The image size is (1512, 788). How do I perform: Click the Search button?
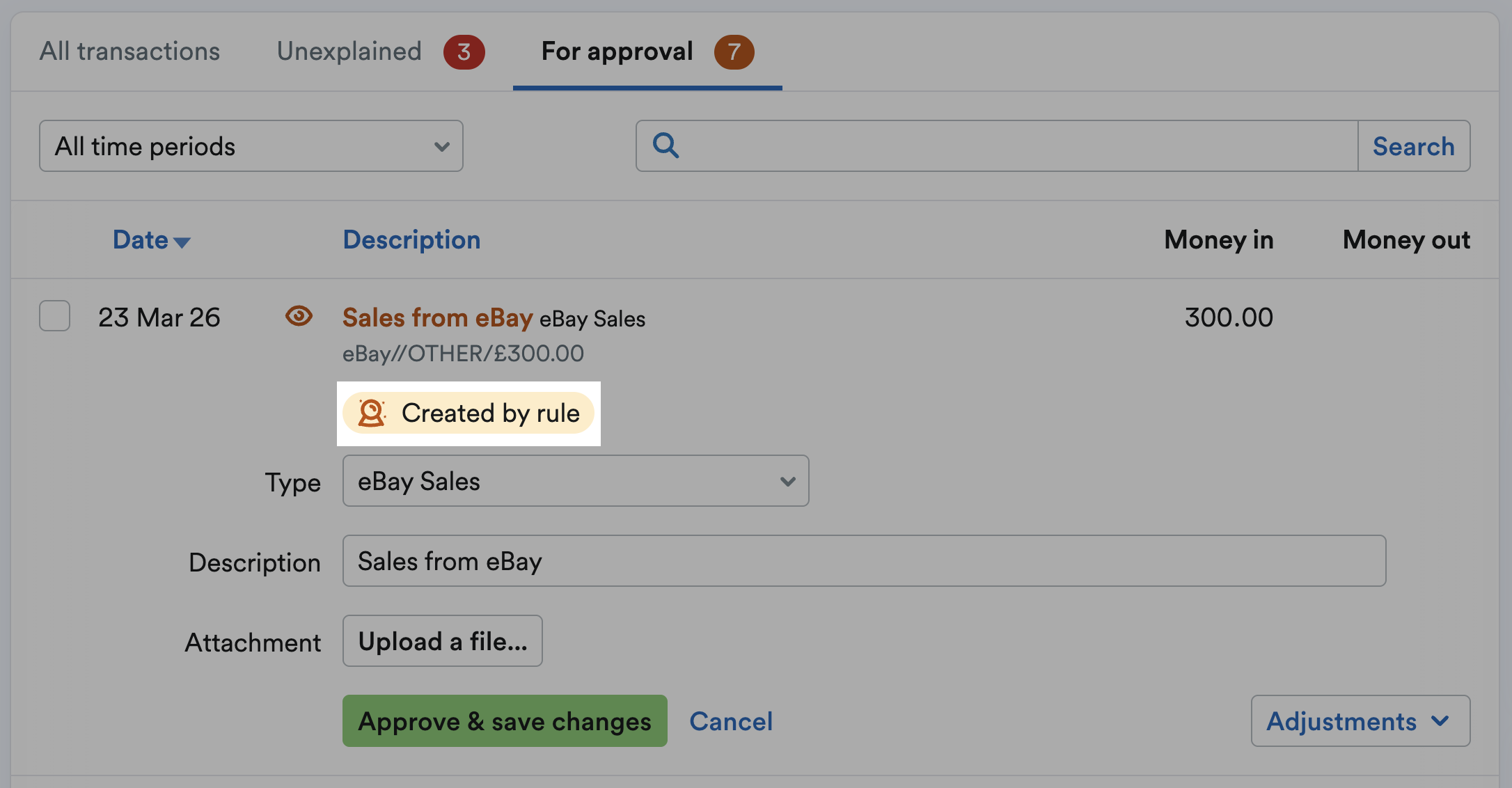[x=1414, y=146]
